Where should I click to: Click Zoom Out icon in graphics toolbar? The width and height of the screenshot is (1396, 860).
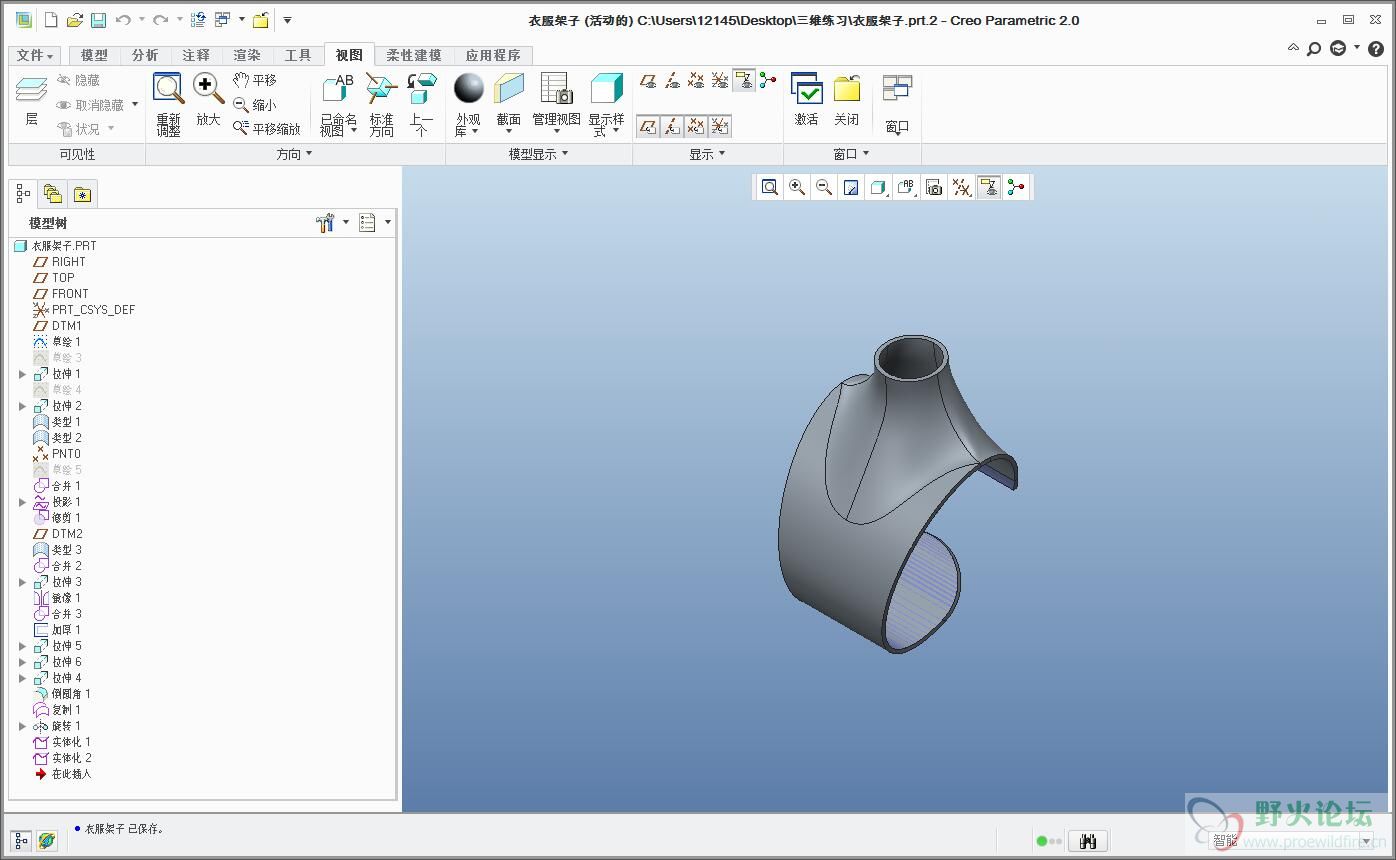click(824, 187)
